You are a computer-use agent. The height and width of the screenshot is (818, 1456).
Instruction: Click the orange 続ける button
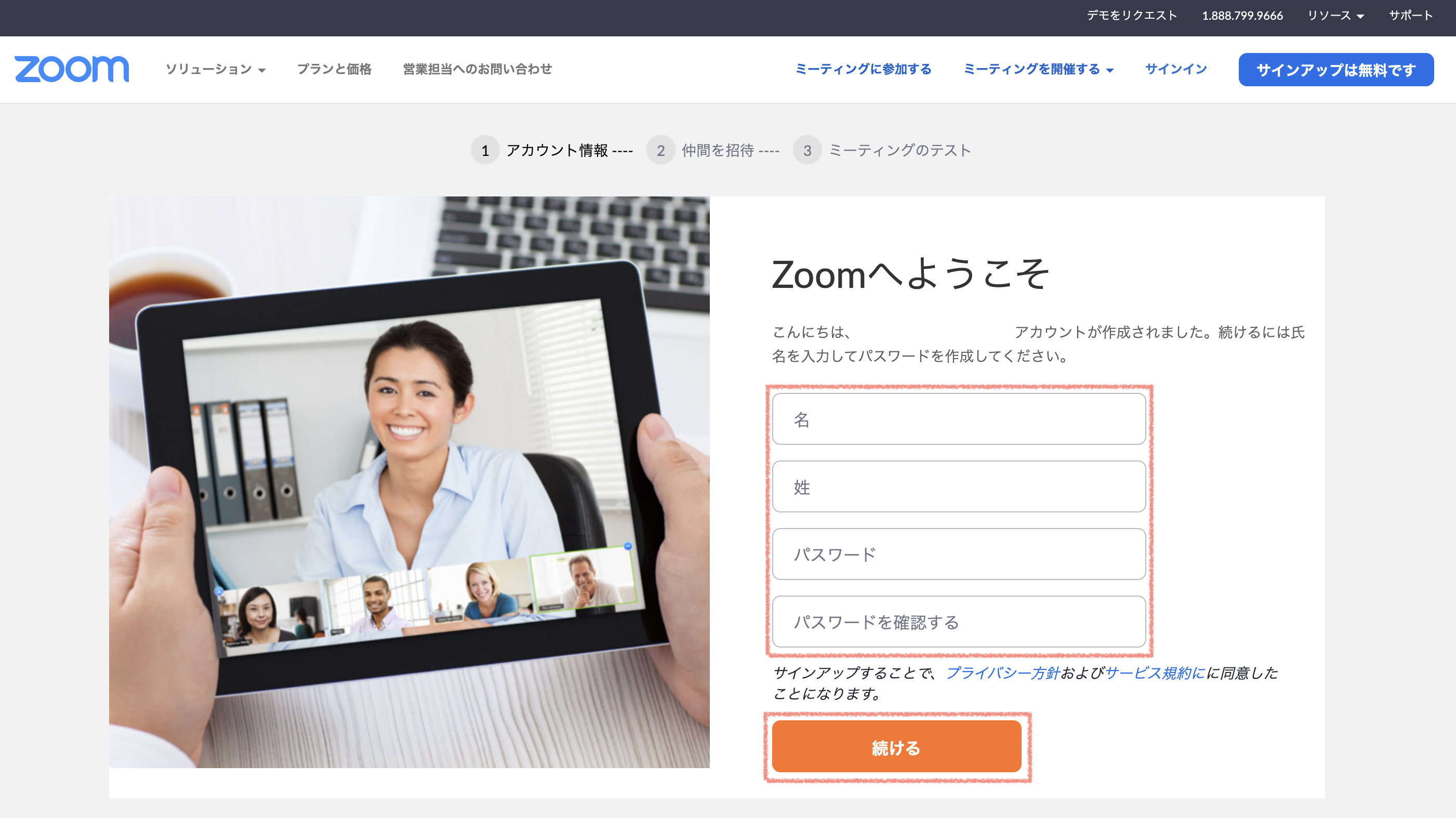pos(896,747)
